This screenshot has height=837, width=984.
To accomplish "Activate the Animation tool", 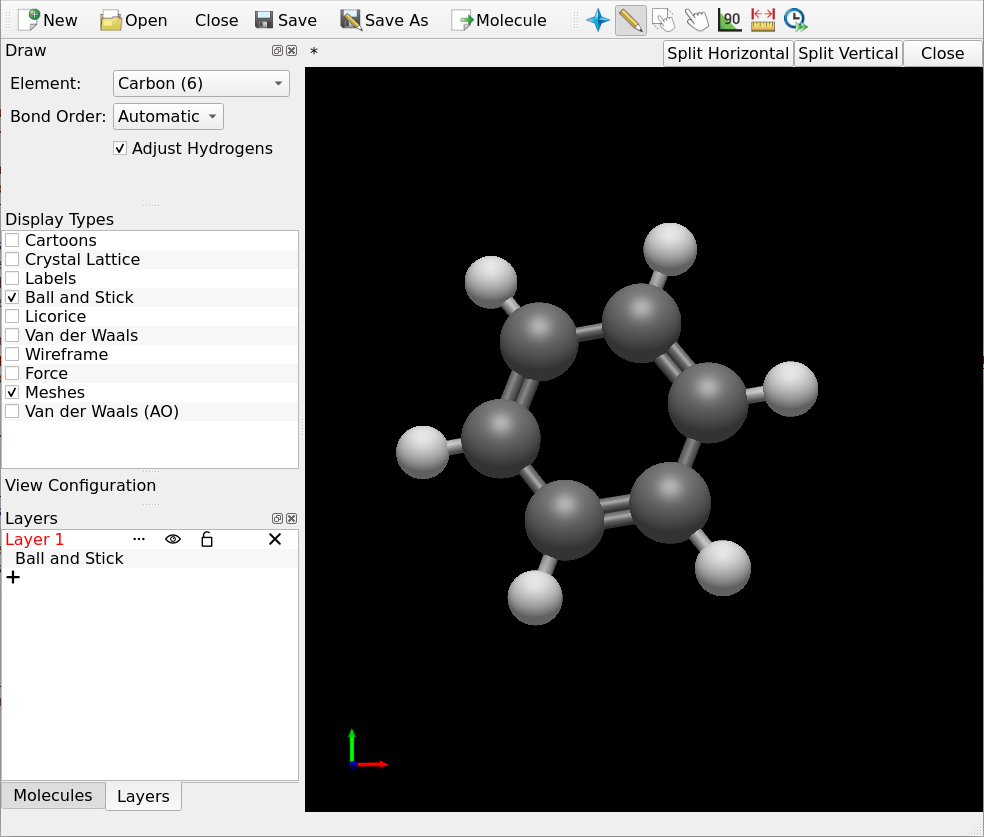I will pos(796,20).
